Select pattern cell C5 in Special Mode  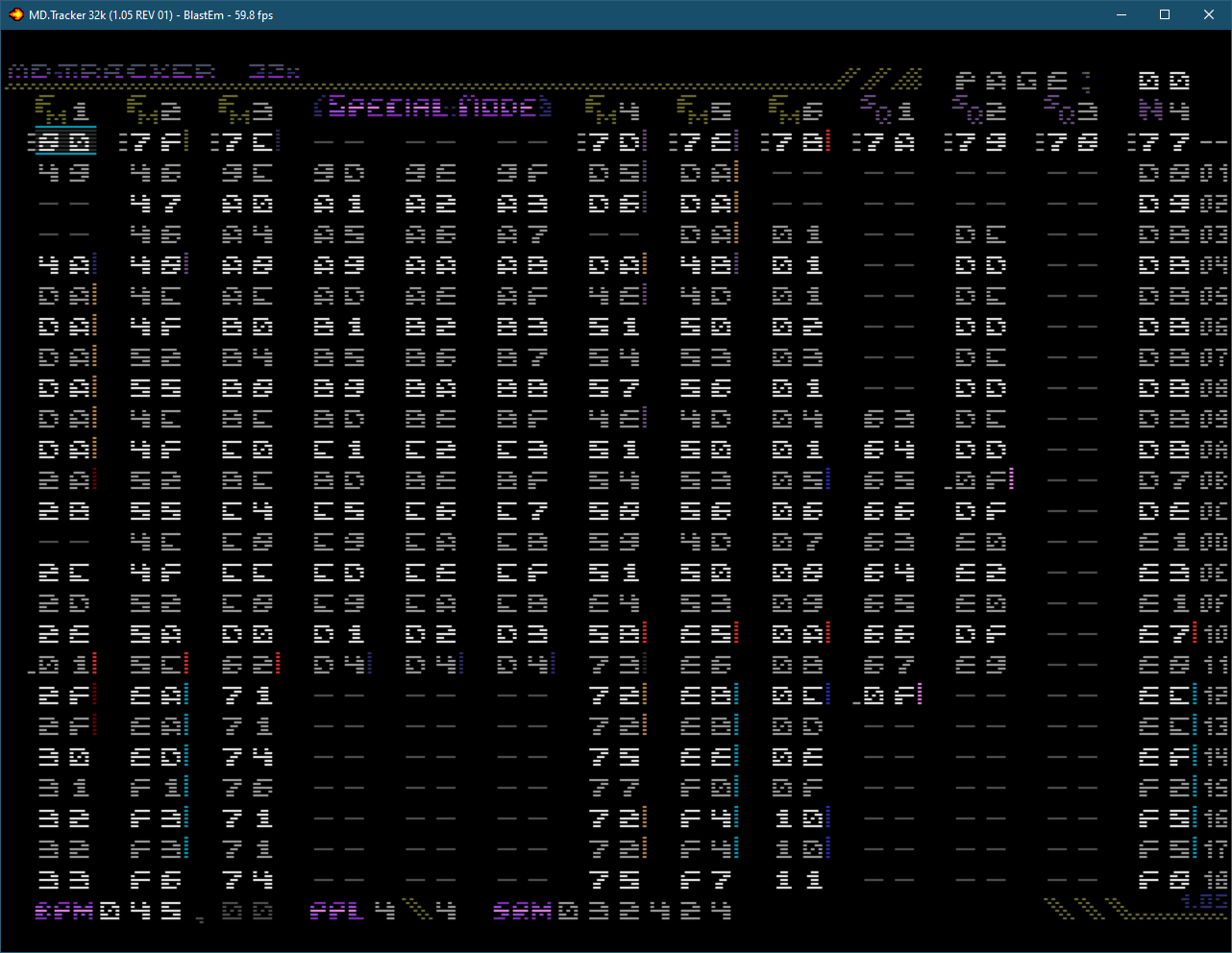(x=340, y=511)
